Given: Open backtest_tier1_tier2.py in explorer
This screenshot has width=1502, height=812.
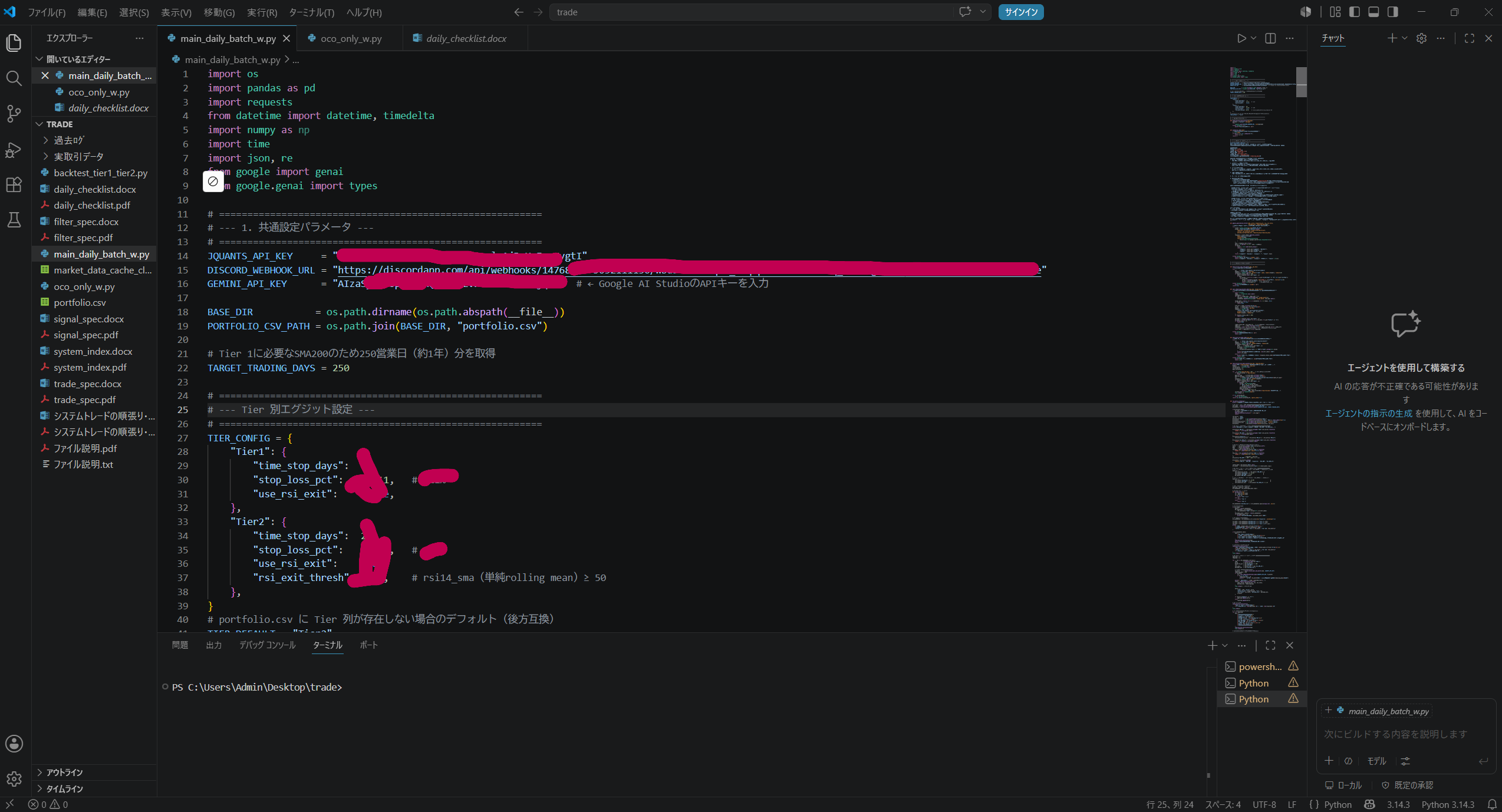Looking at the screenshot, I should [x=94, y=173].
